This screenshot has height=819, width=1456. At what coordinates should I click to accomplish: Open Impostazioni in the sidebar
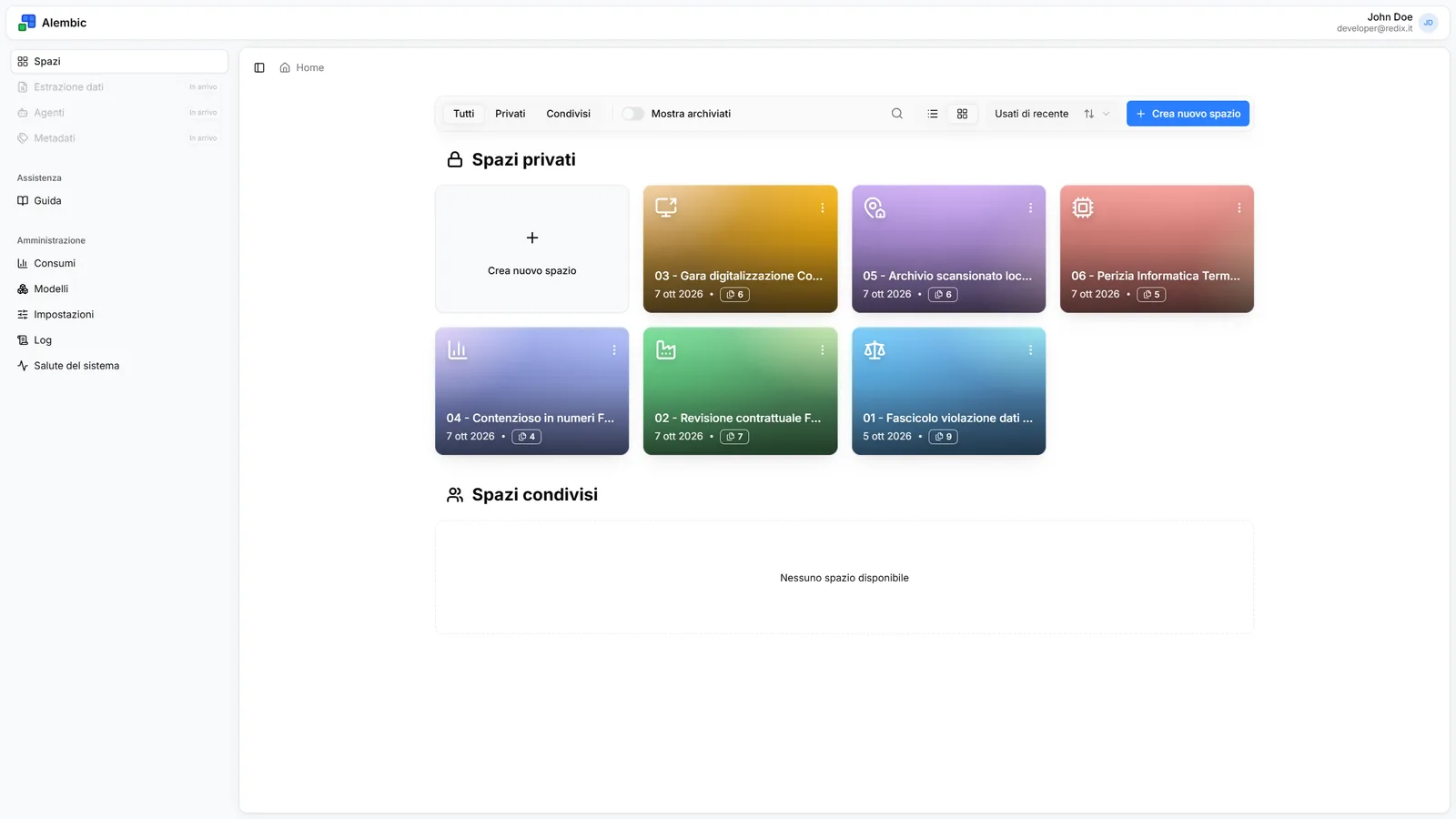[119, 314]
